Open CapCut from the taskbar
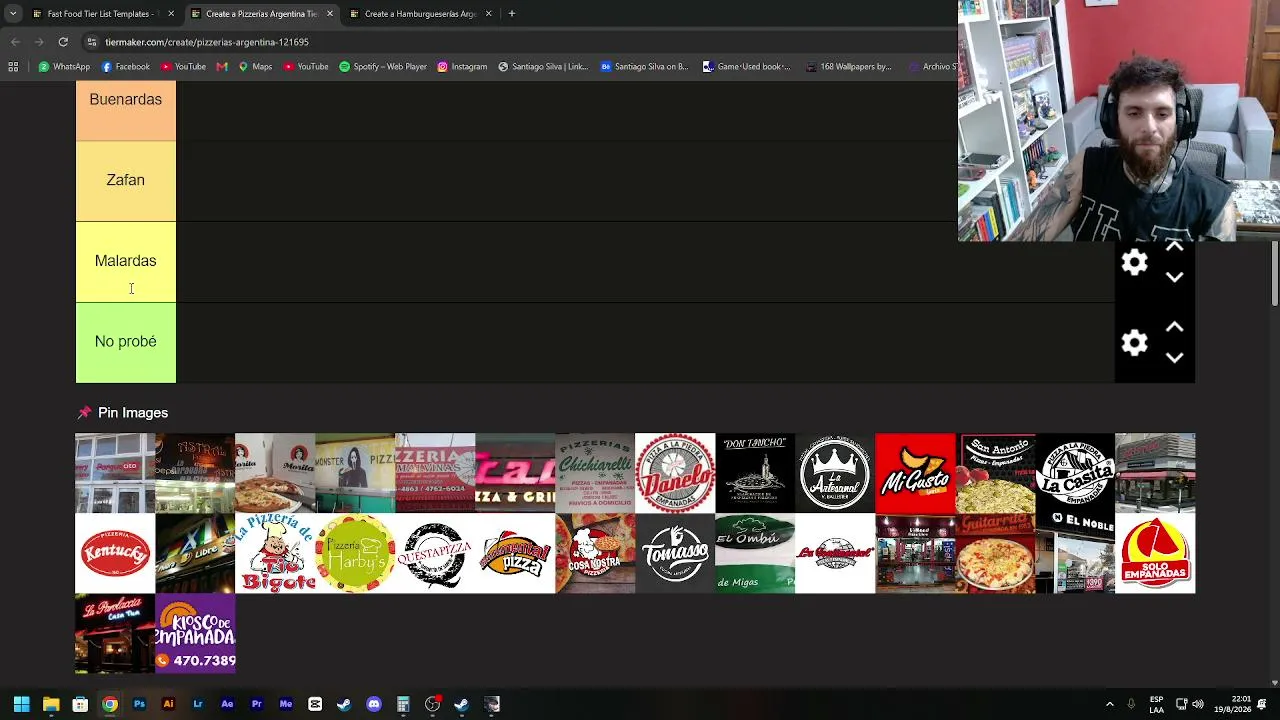This screenshot has height=720, width=1280. point(315,705)
